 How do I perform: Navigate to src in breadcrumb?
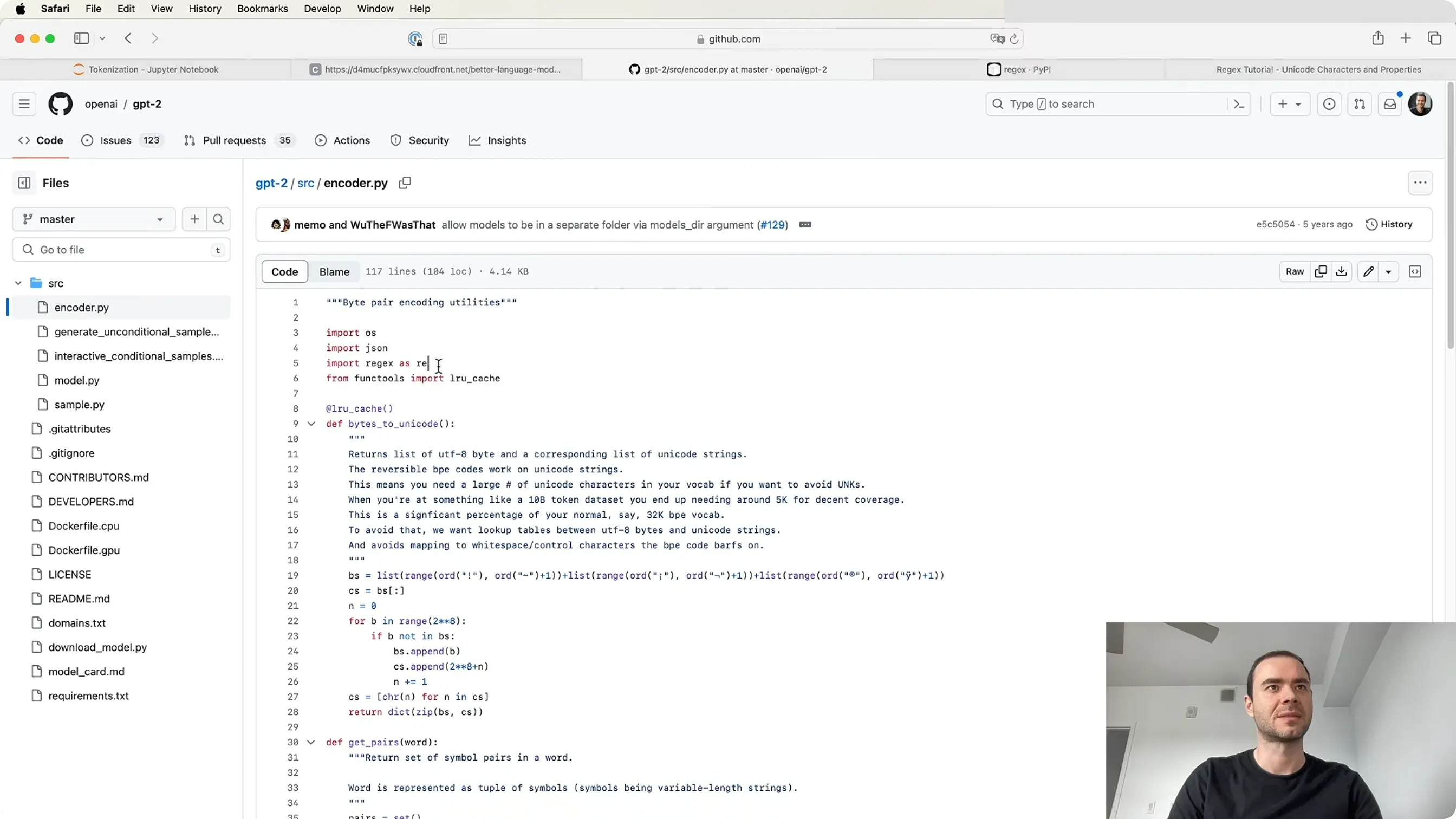(x=305, y=183)
